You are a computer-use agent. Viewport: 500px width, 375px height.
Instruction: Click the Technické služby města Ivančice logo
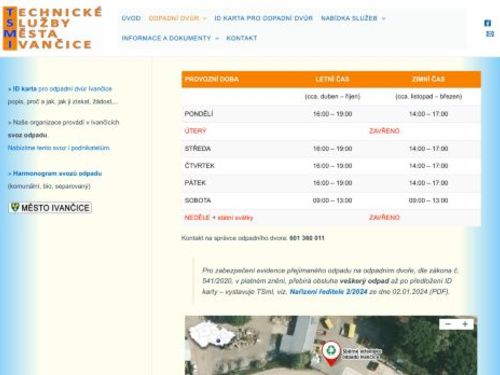pyautogui.click(x=52, y=28)
